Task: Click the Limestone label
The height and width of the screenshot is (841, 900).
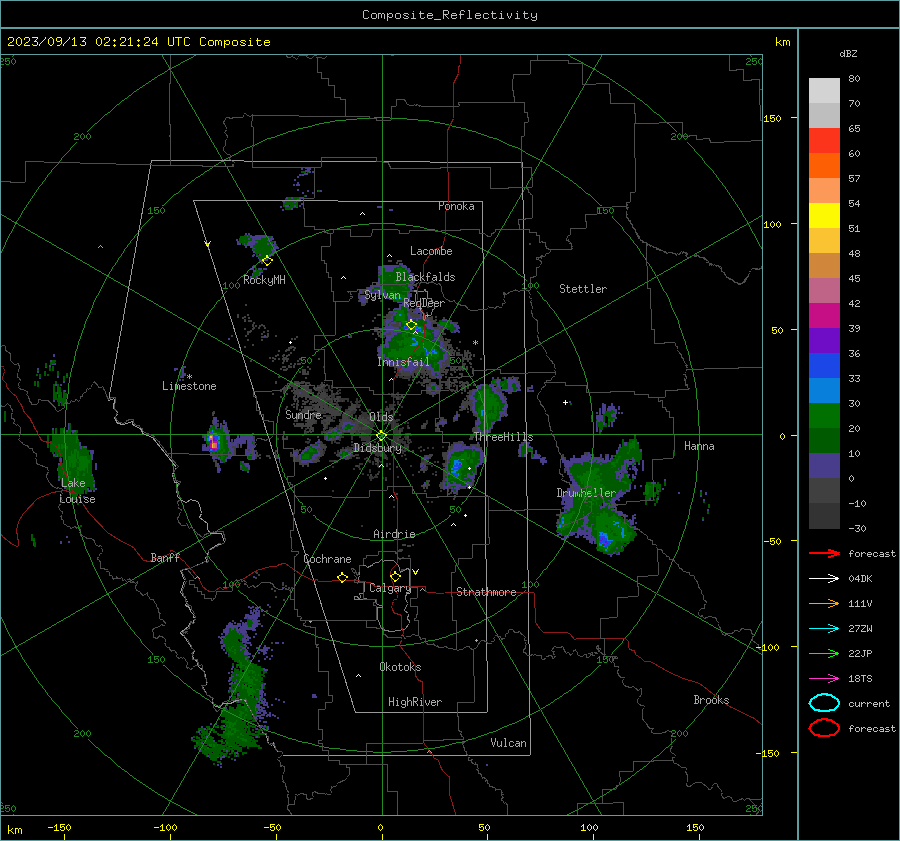Action: (189, 386)
